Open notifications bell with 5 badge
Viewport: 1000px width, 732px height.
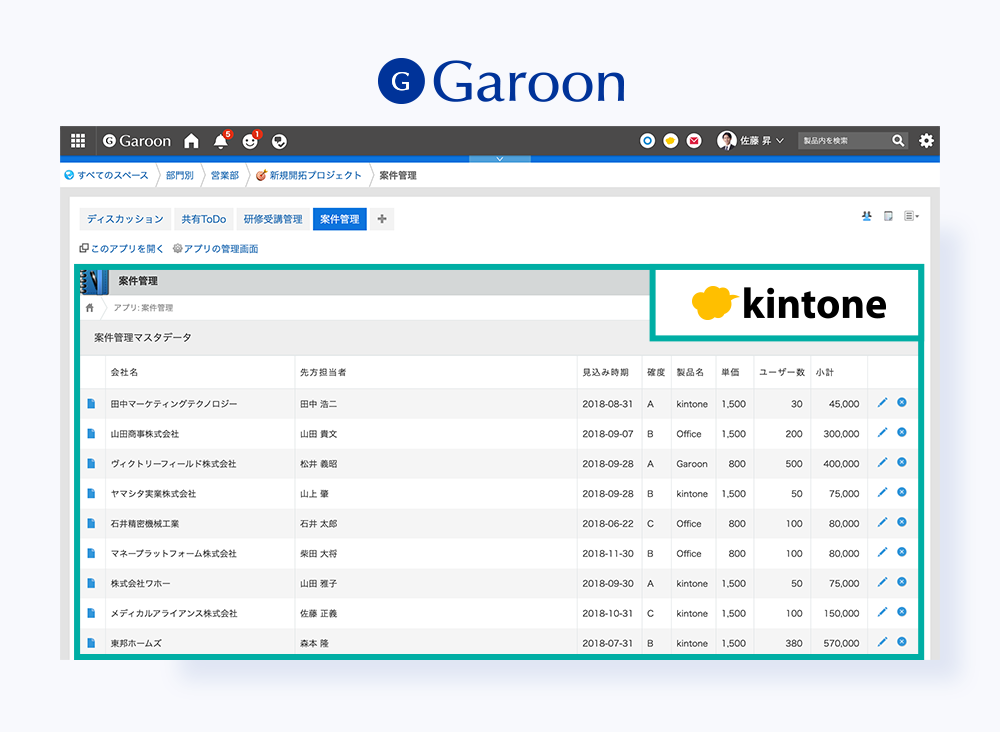(221, 141)
